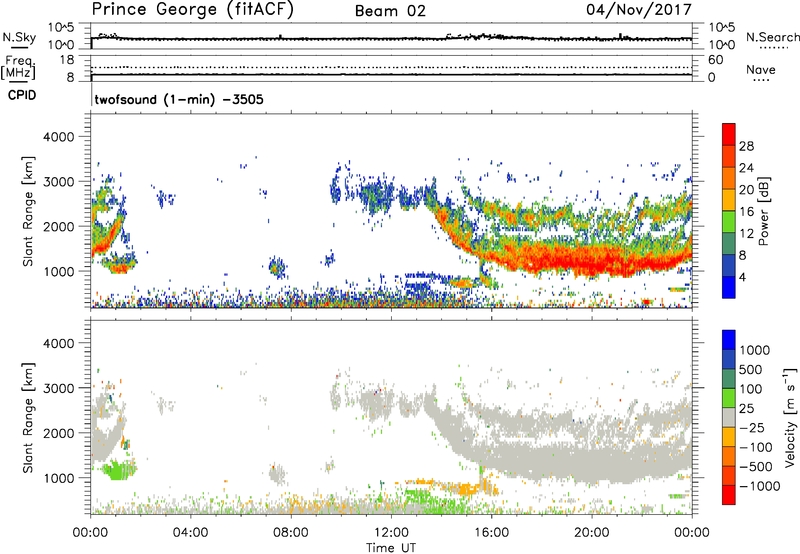Click the title 'Prince George (fitACF)'
The height and width of the screenshot is (554, 800).
tap(192, 10)
